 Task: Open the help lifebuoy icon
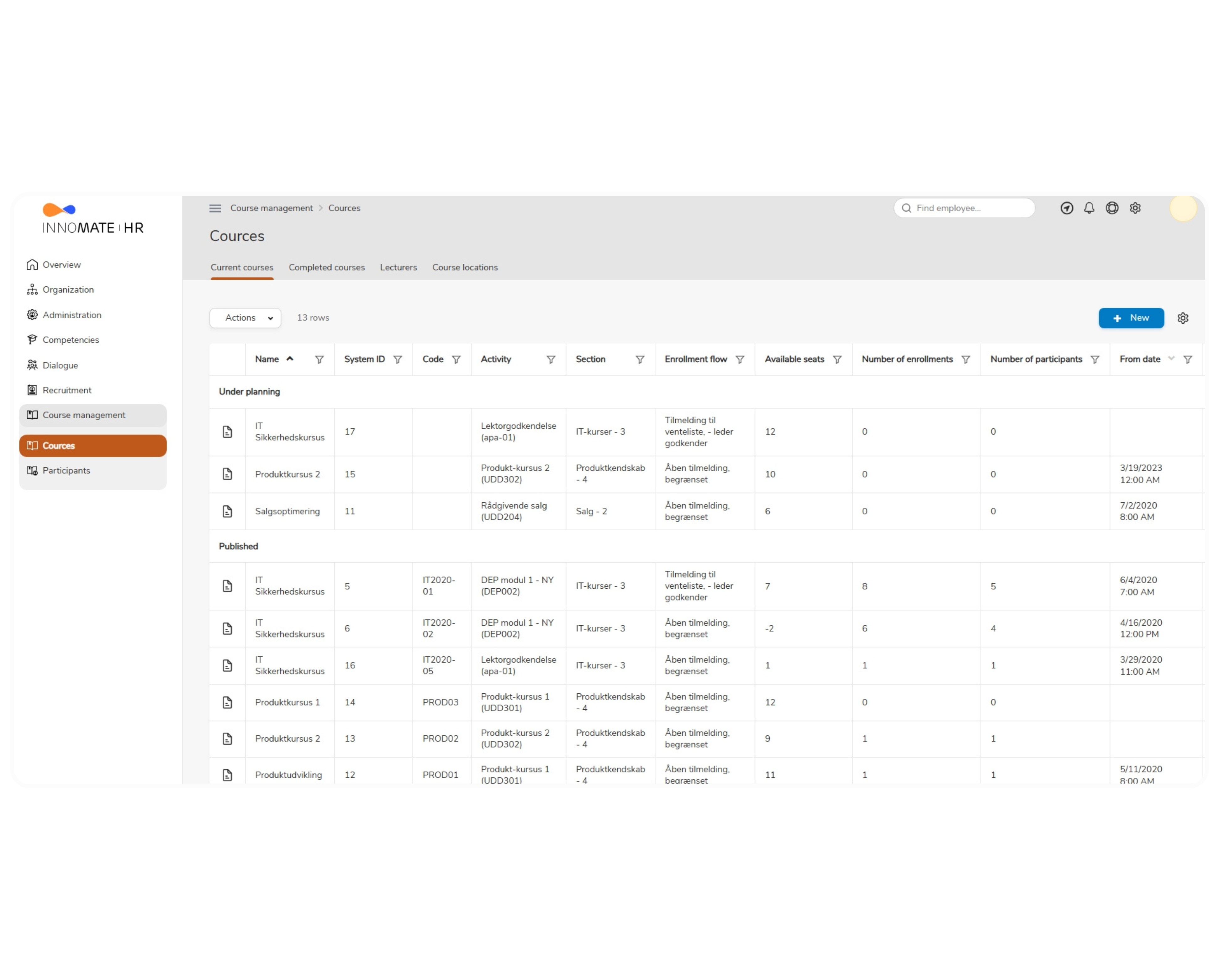pyautogui.click(x=1111, y=208)
